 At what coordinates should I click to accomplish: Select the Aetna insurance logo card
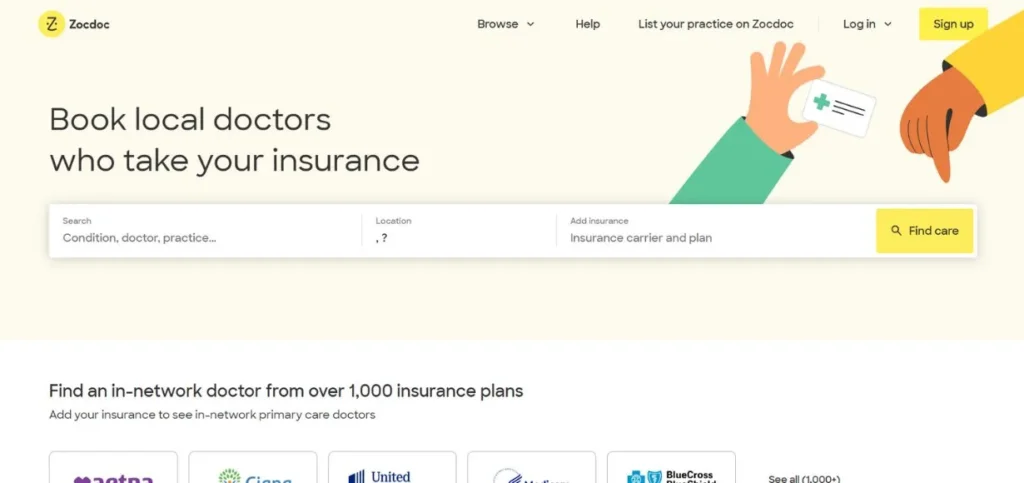point(113,468)
